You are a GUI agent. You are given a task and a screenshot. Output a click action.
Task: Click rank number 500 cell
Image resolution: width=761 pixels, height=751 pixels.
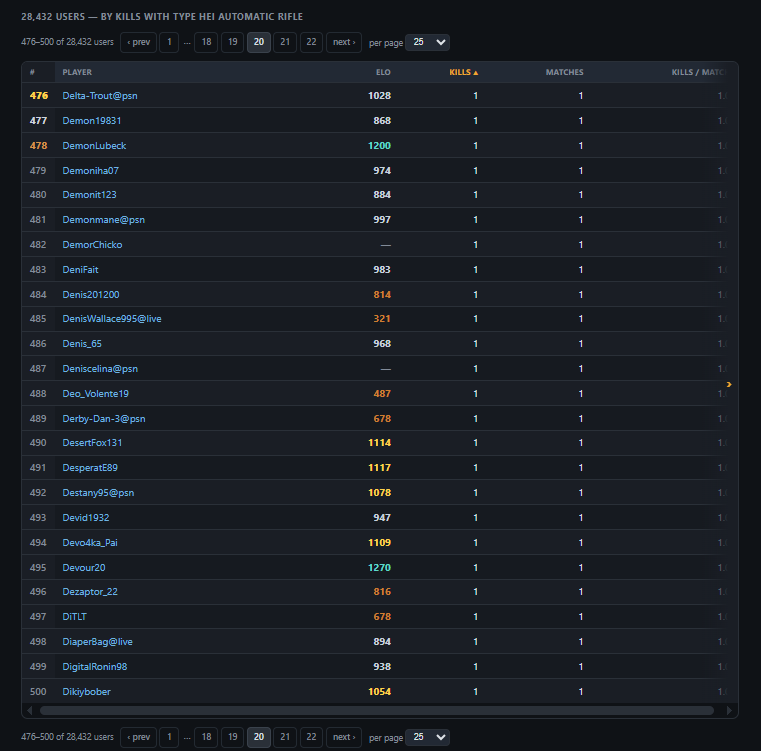[x=38, y=692]
